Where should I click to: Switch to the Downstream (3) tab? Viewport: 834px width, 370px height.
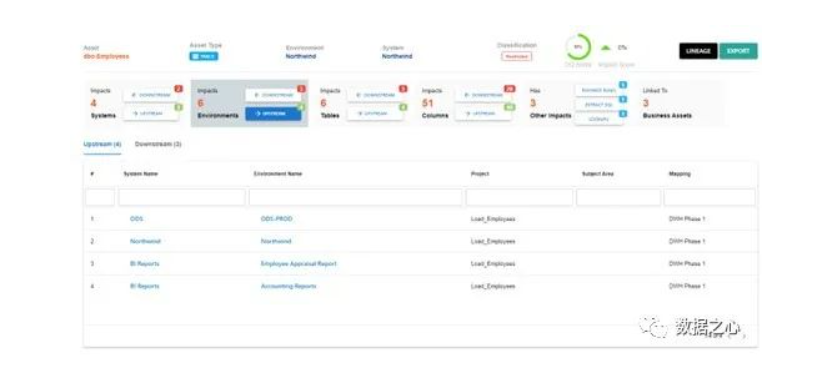point(158,144)
